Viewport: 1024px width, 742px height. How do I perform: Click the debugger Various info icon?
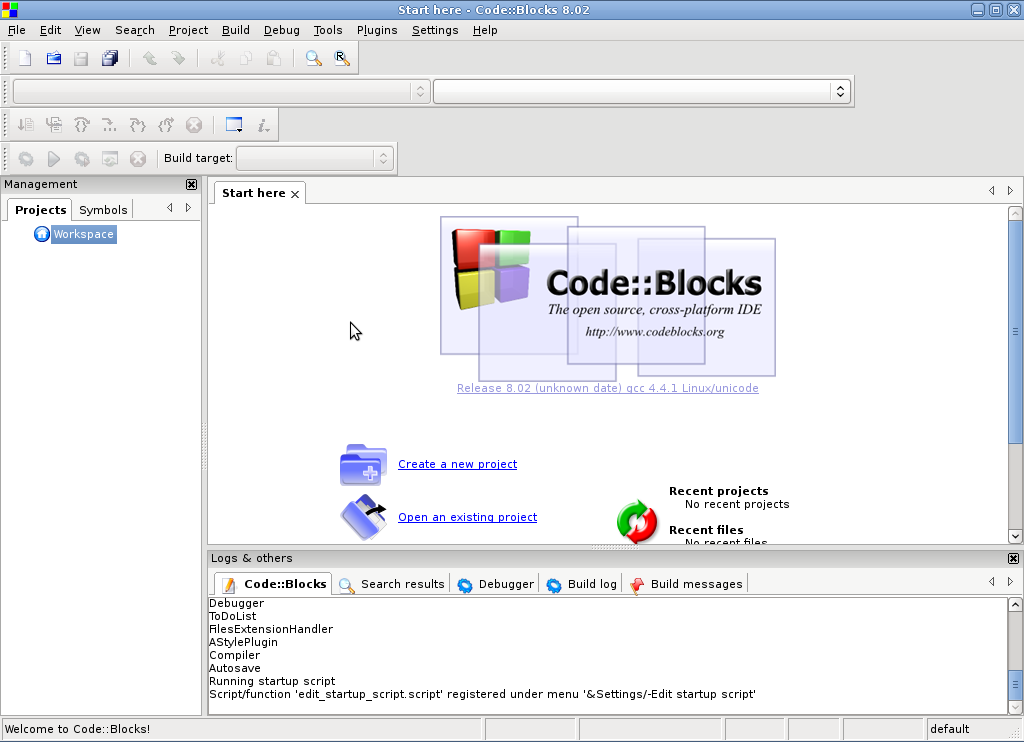pos(263,125)
